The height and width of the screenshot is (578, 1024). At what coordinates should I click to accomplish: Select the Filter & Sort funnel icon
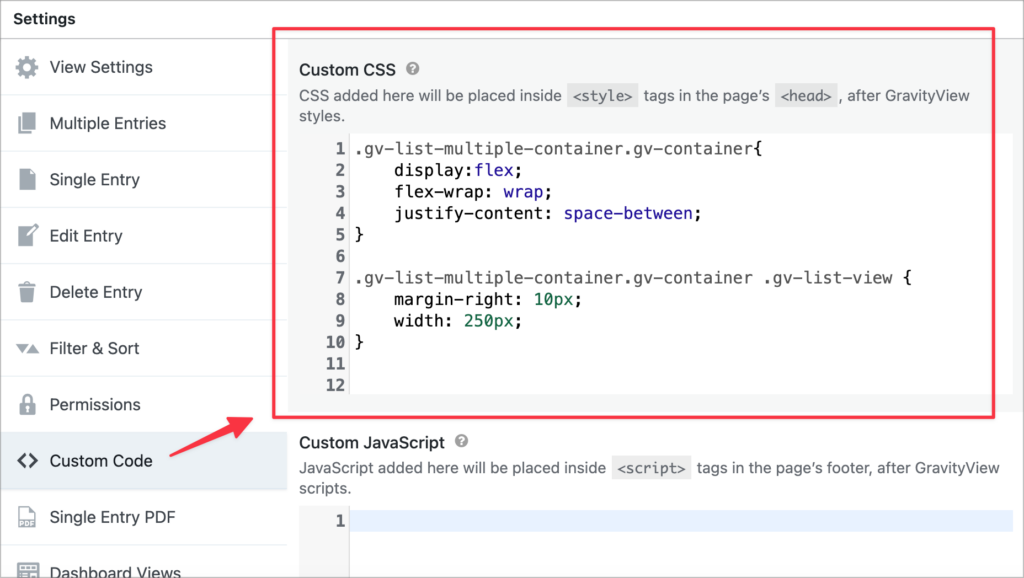[29, 347]
